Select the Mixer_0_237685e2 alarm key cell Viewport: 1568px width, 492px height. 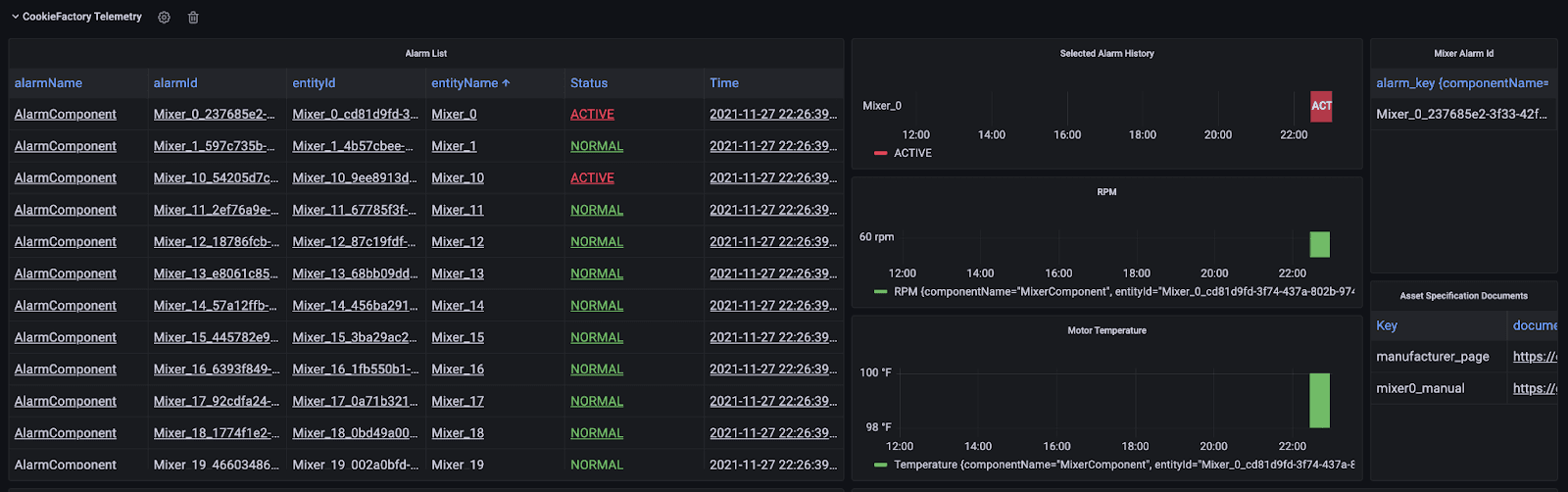point(1461,115)
